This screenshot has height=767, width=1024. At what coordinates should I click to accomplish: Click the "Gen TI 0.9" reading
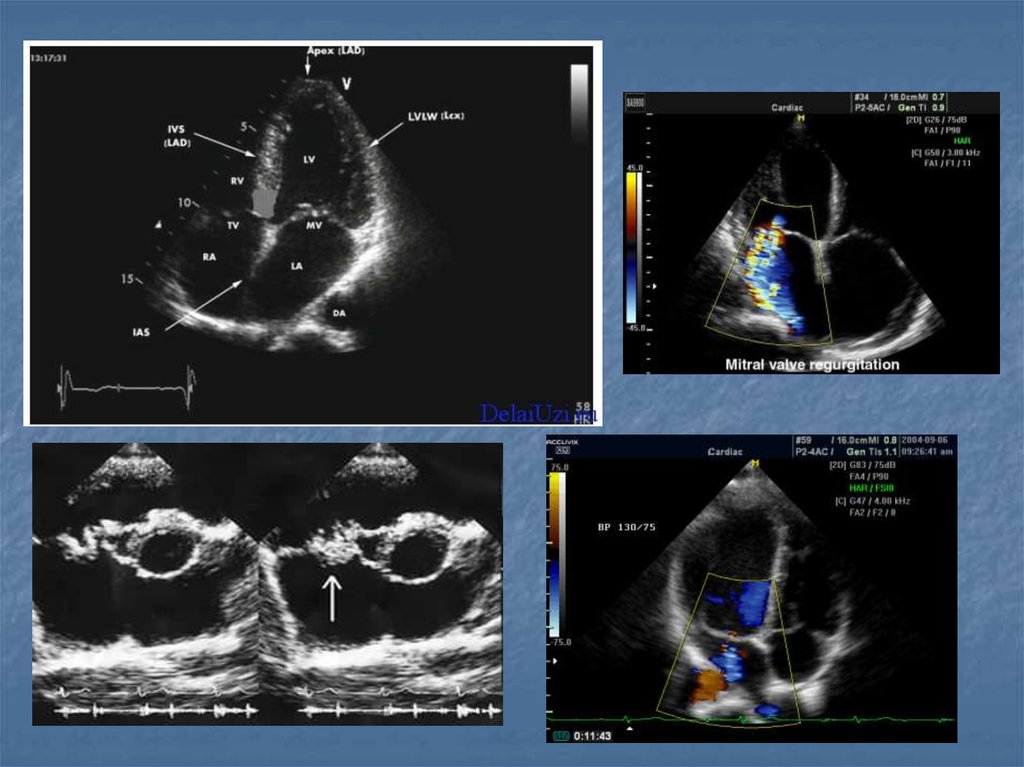921,107
